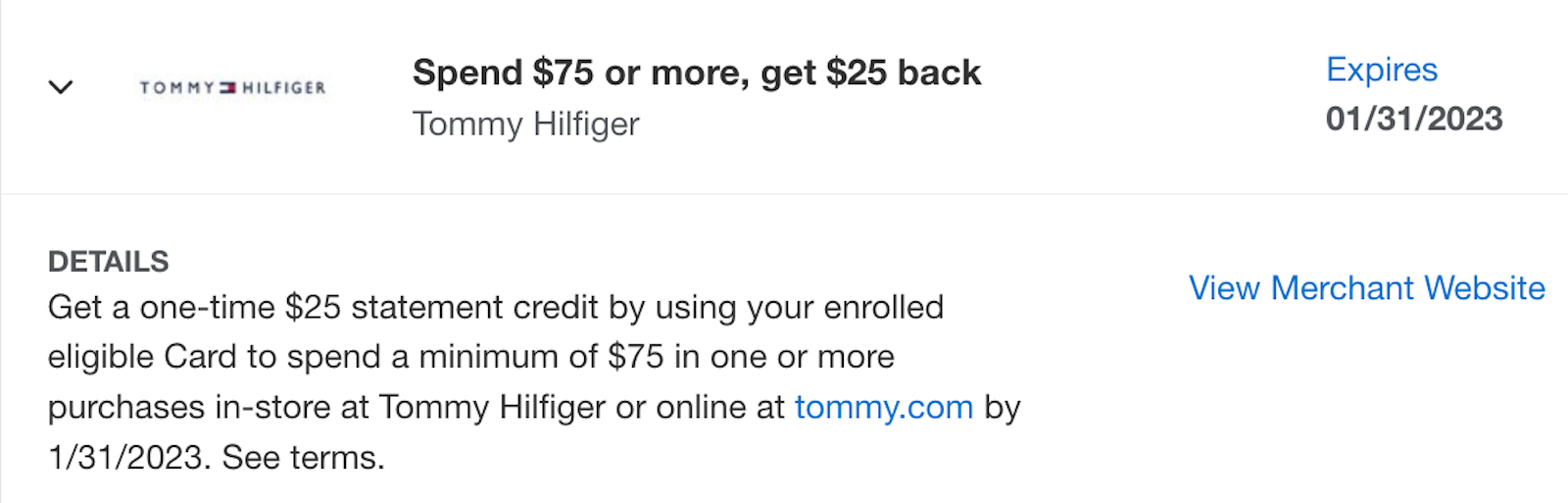Open the View Merchant Website link

pos(1366,288)
